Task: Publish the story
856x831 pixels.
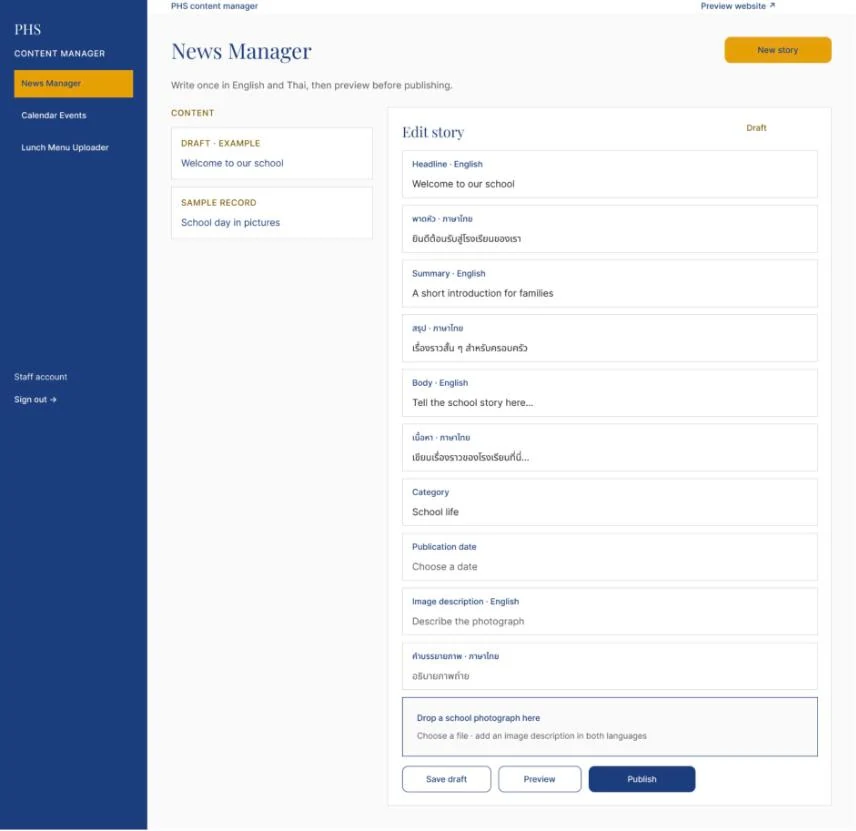Action: (641, 779)
